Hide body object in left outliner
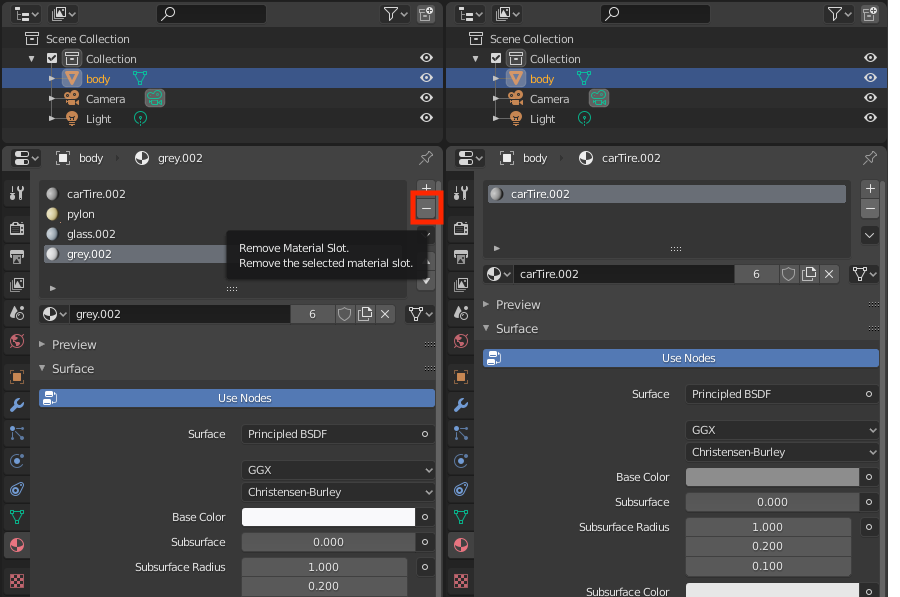The height and width of the screenshot is (597, 900). coord(427,78)
